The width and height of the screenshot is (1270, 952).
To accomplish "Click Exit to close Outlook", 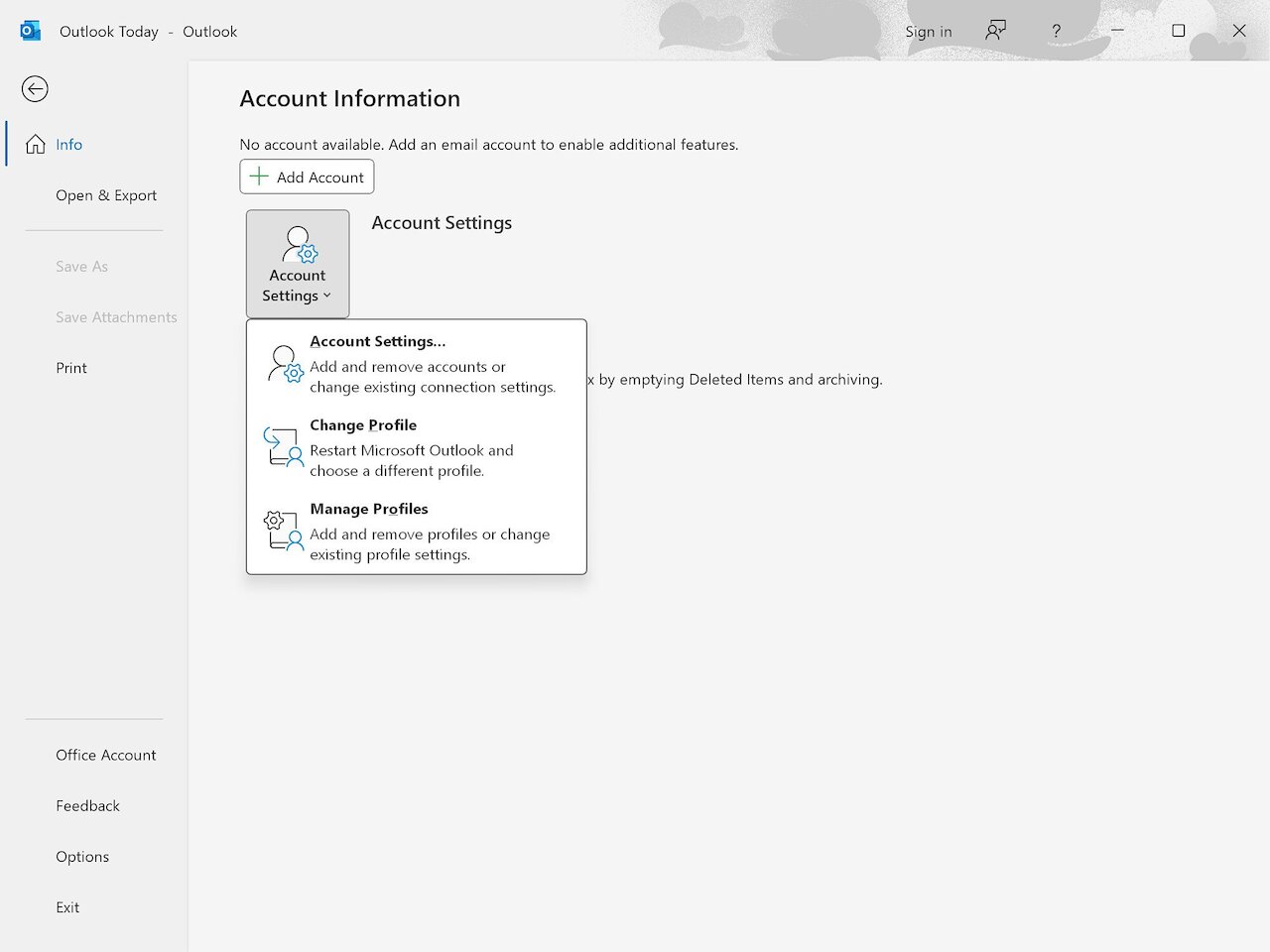I will [x=67, y=906].
